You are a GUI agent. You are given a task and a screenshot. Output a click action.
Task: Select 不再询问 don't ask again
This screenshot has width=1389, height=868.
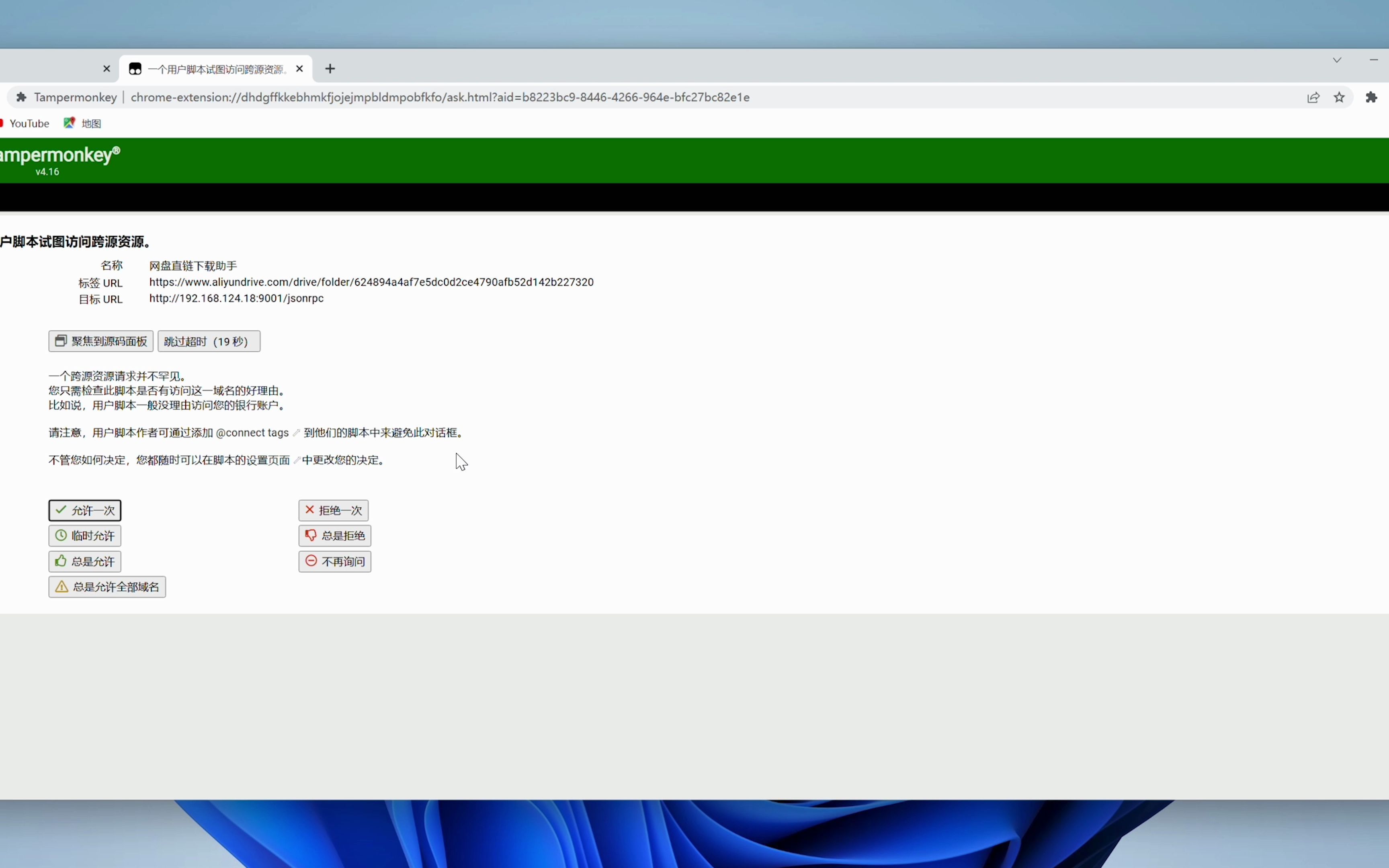click(x=335, y=561)
